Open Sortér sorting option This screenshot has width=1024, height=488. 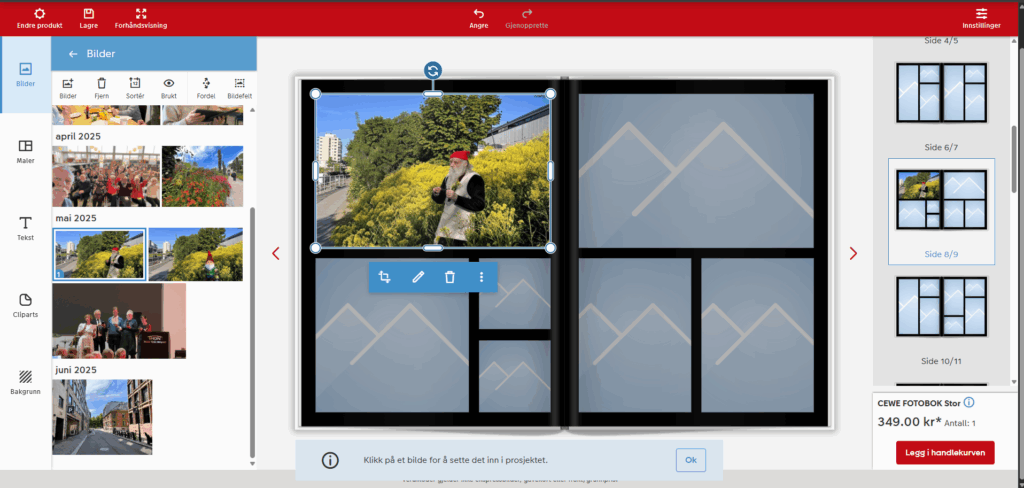(x=135, y=88)
